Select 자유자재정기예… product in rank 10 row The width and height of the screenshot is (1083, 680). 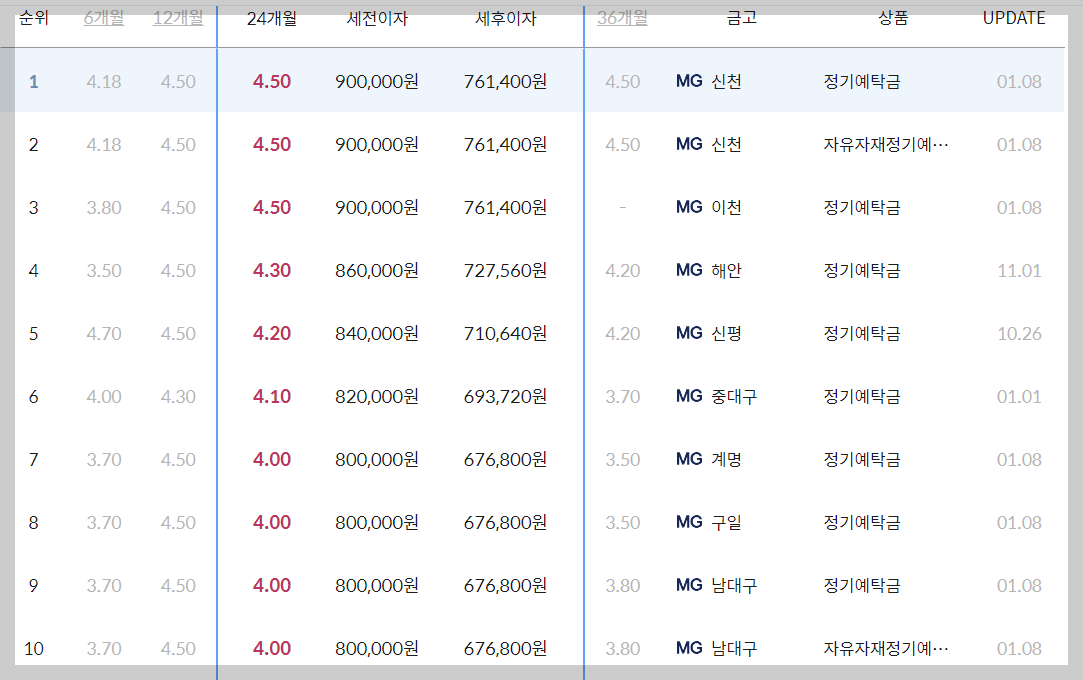tap(885, 648)
